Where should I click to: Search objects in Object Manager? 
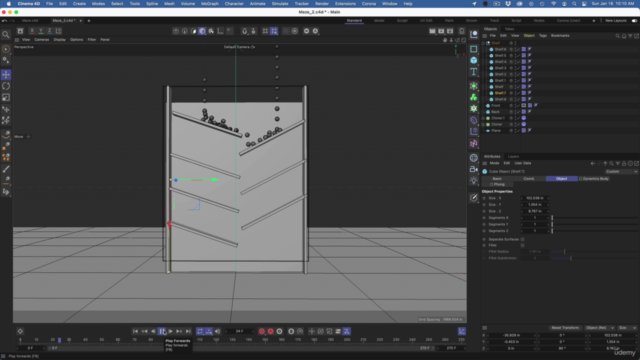[617, 36]
